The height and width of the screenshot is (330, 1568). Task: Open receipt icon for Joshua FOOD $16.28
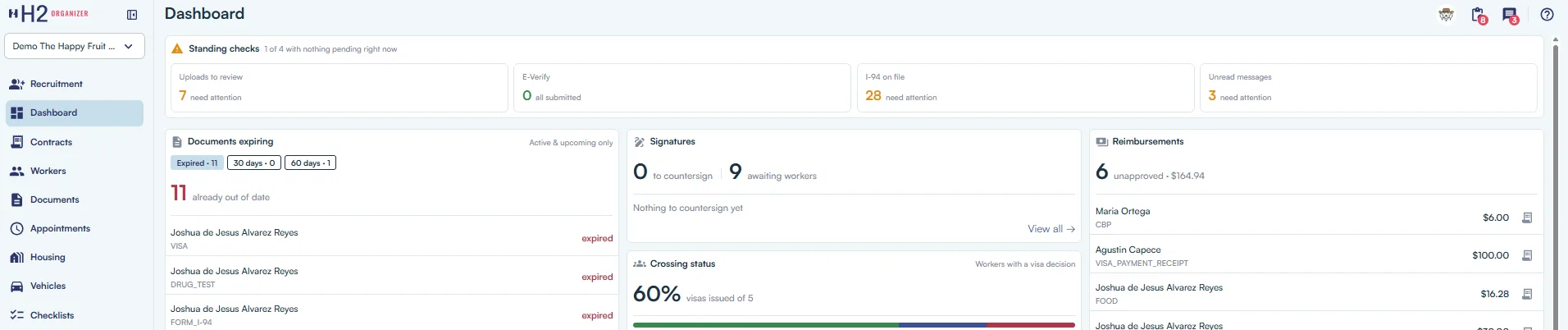pos(1527,294)
